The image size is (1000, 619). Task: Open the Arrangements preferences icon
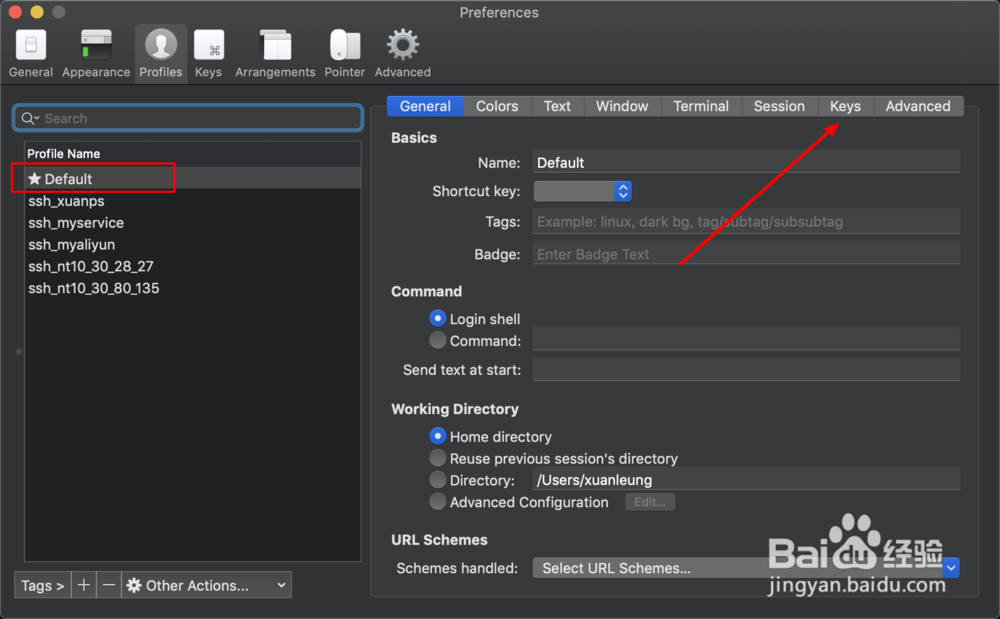[x=275, y=52]
